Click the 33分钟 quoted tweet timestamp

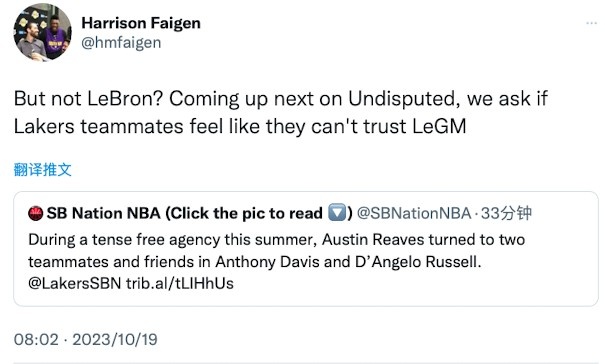pyautogui.click(x=506, y=213)
